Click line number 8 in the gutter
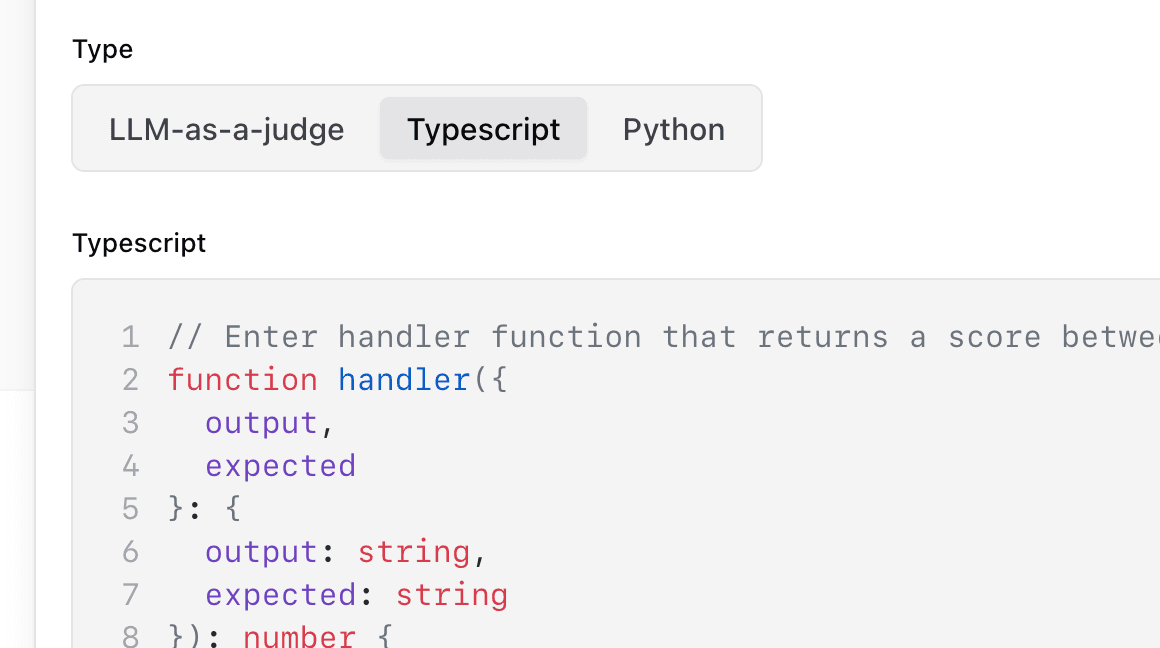Screen dimensions: 1160x648 click(x=130, y=637)
